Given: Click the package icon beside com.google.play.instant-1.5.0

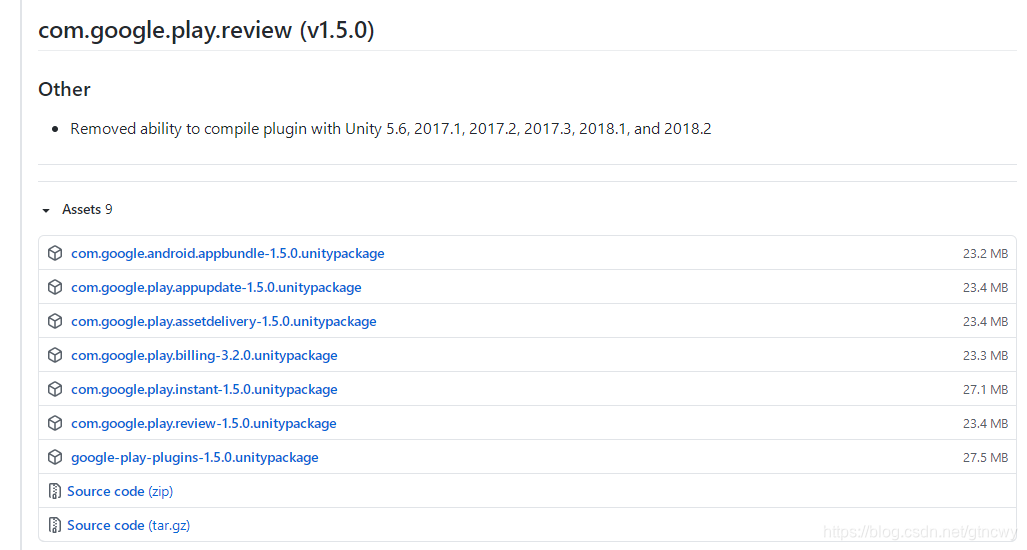Looking at the screenshot, I should pos(55,389).
